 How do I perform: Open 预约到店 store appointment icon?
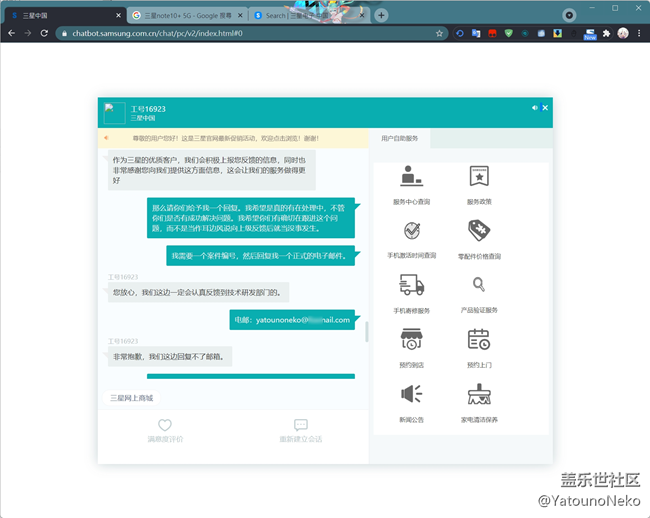point(412,339)
